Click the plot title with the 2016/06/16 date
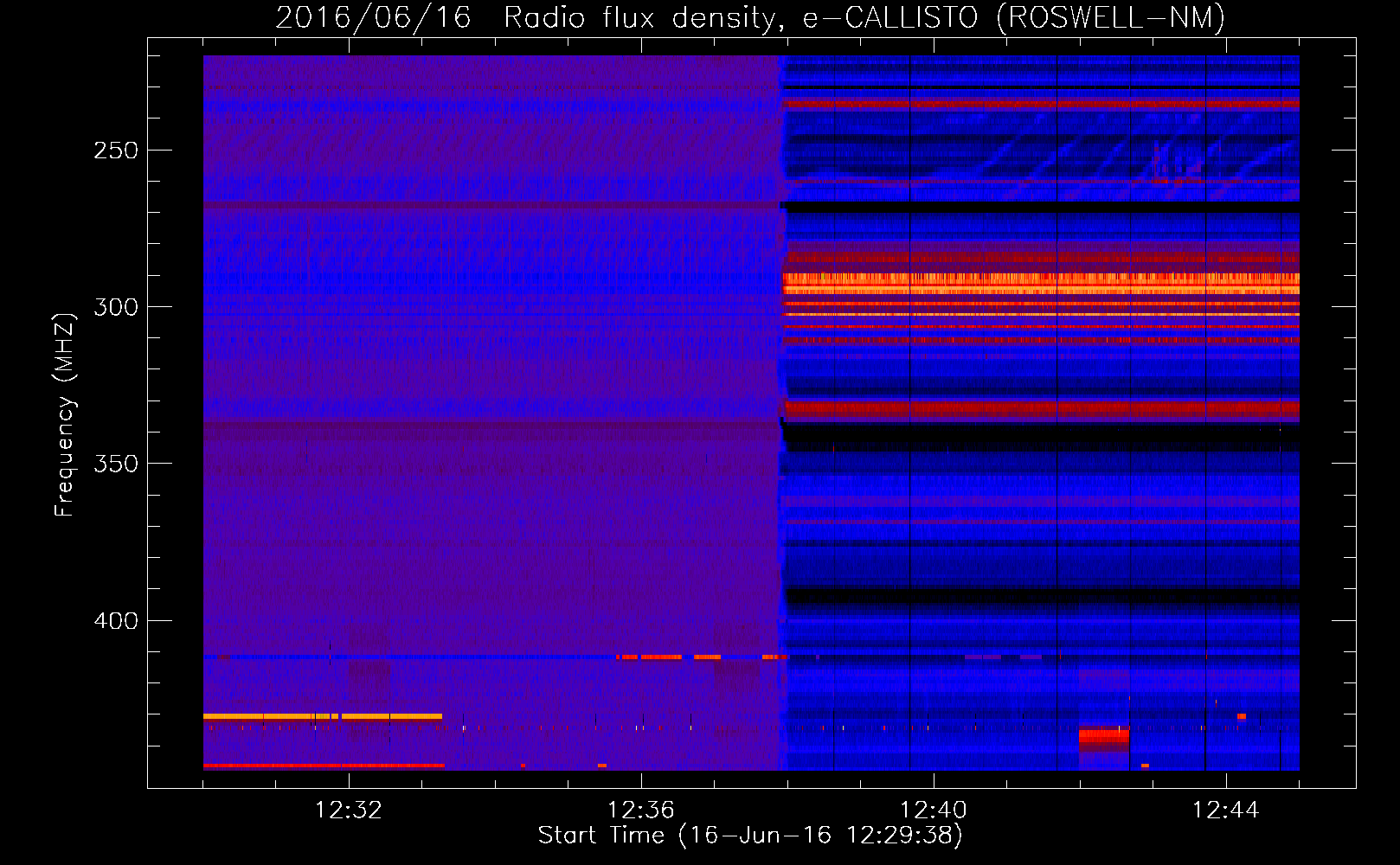The image size is (1400, 865). (x=749, y=17)
